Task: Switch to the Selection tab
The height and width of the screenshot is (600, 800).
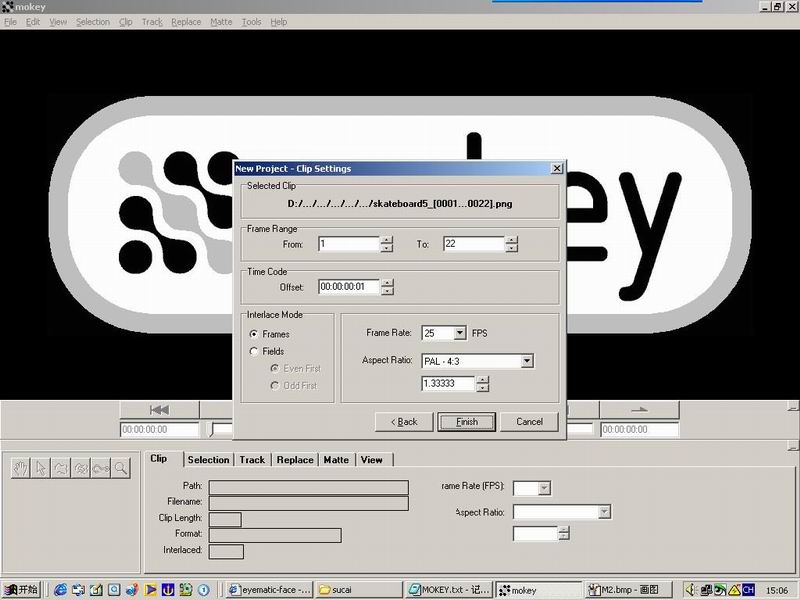Action: [208, 460]
